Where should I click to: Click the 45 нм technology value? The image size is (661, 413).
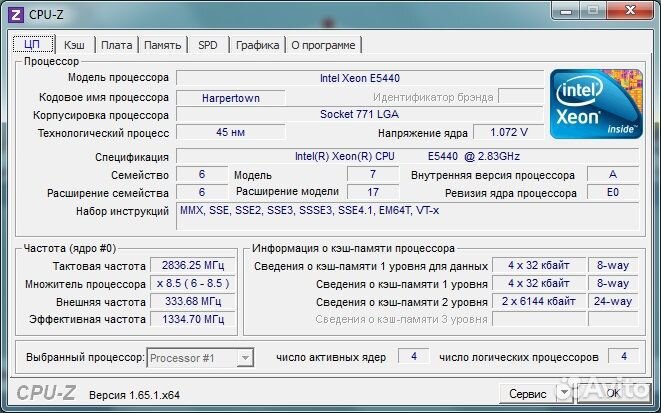231,132
